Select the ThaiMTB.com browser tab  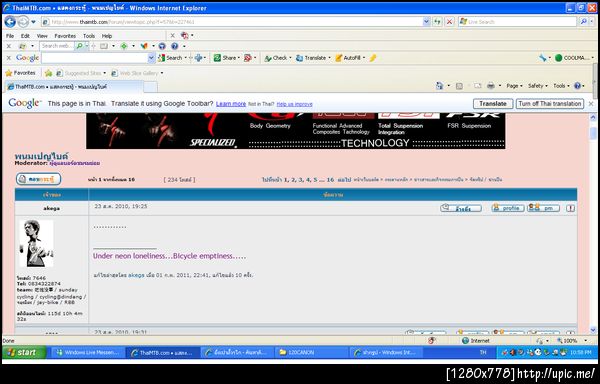click(74, 87)
